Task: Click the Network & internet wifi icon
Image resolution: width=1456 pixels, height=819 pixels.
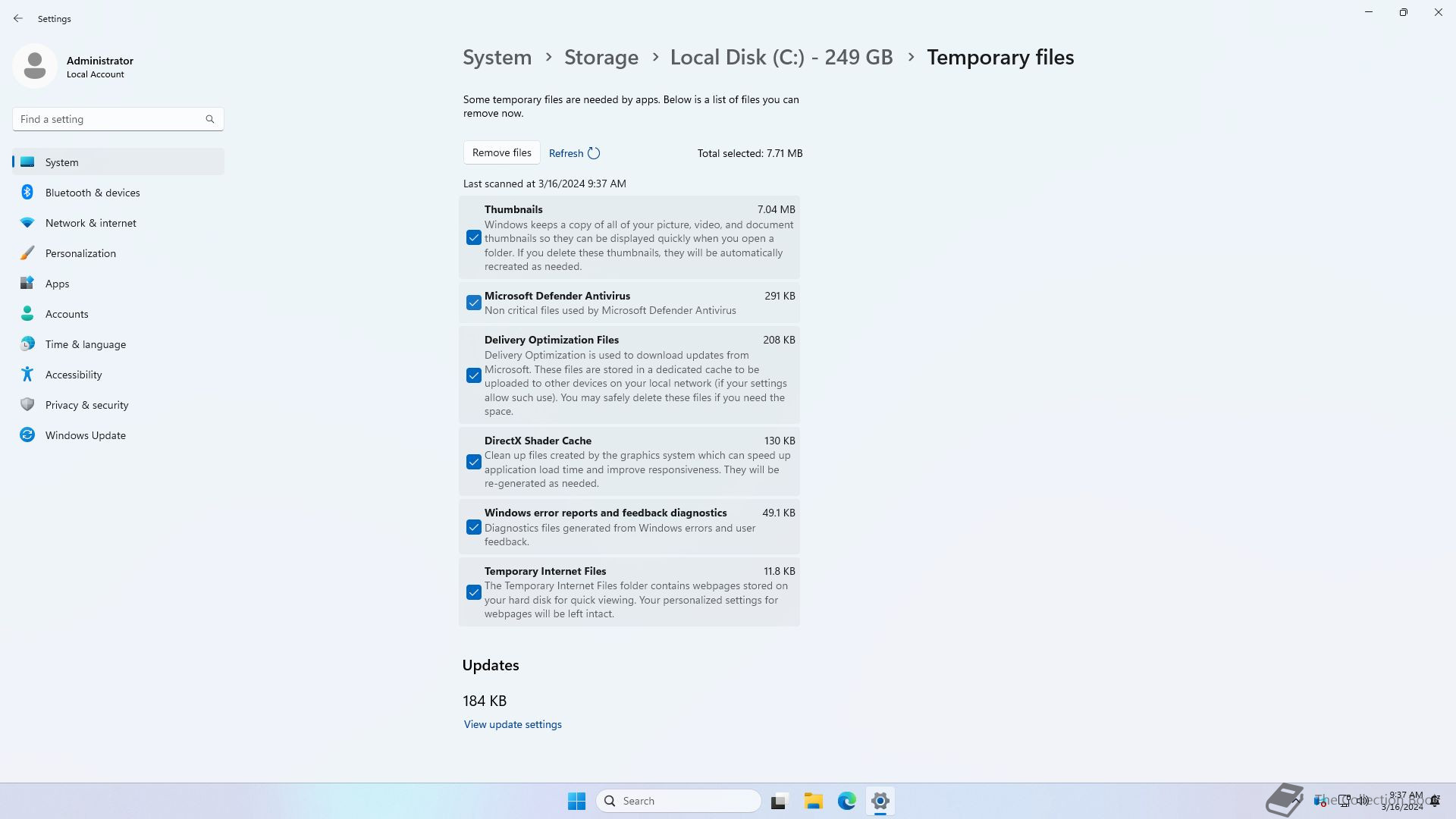Action: click(x=27, y=223)
